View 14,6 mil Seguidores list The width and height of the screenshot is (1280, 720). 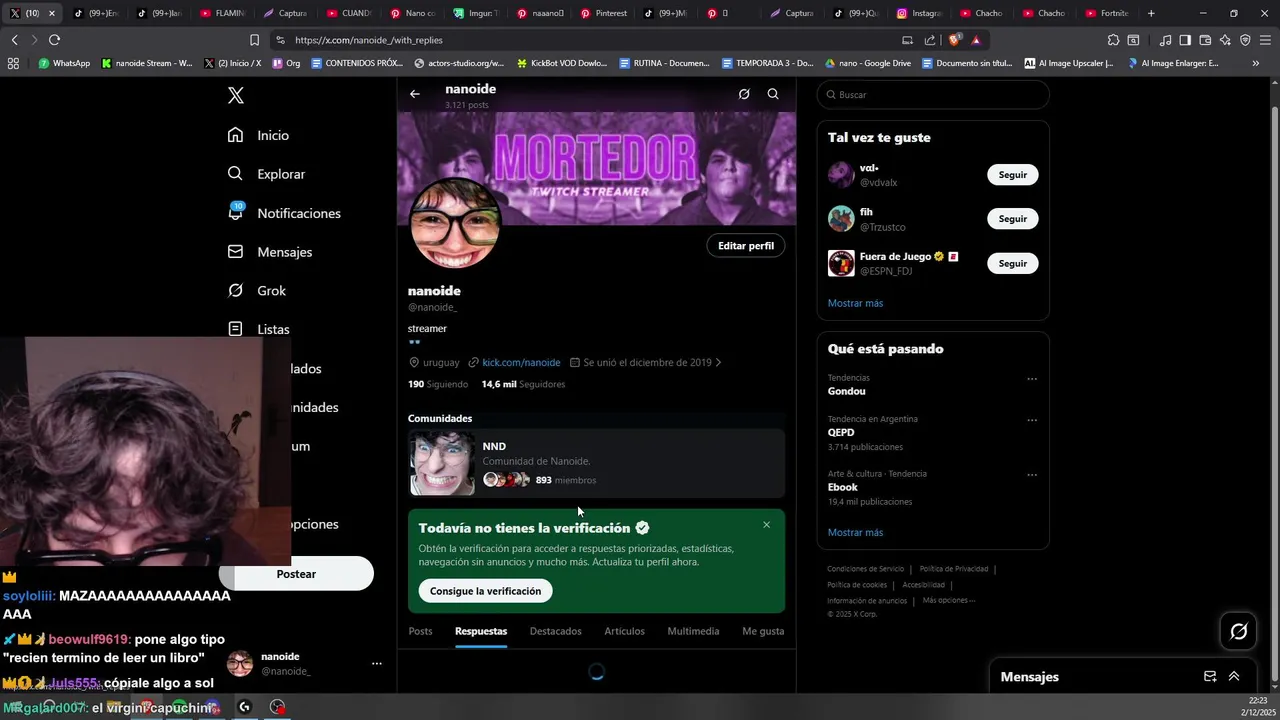(523, 384)
